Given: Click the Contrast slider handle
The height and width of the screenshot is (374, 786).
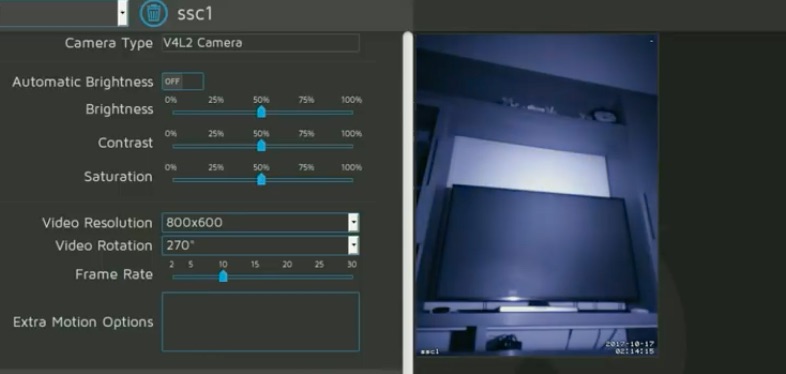Looking at the screenshot, I should (x=261, y=145).
